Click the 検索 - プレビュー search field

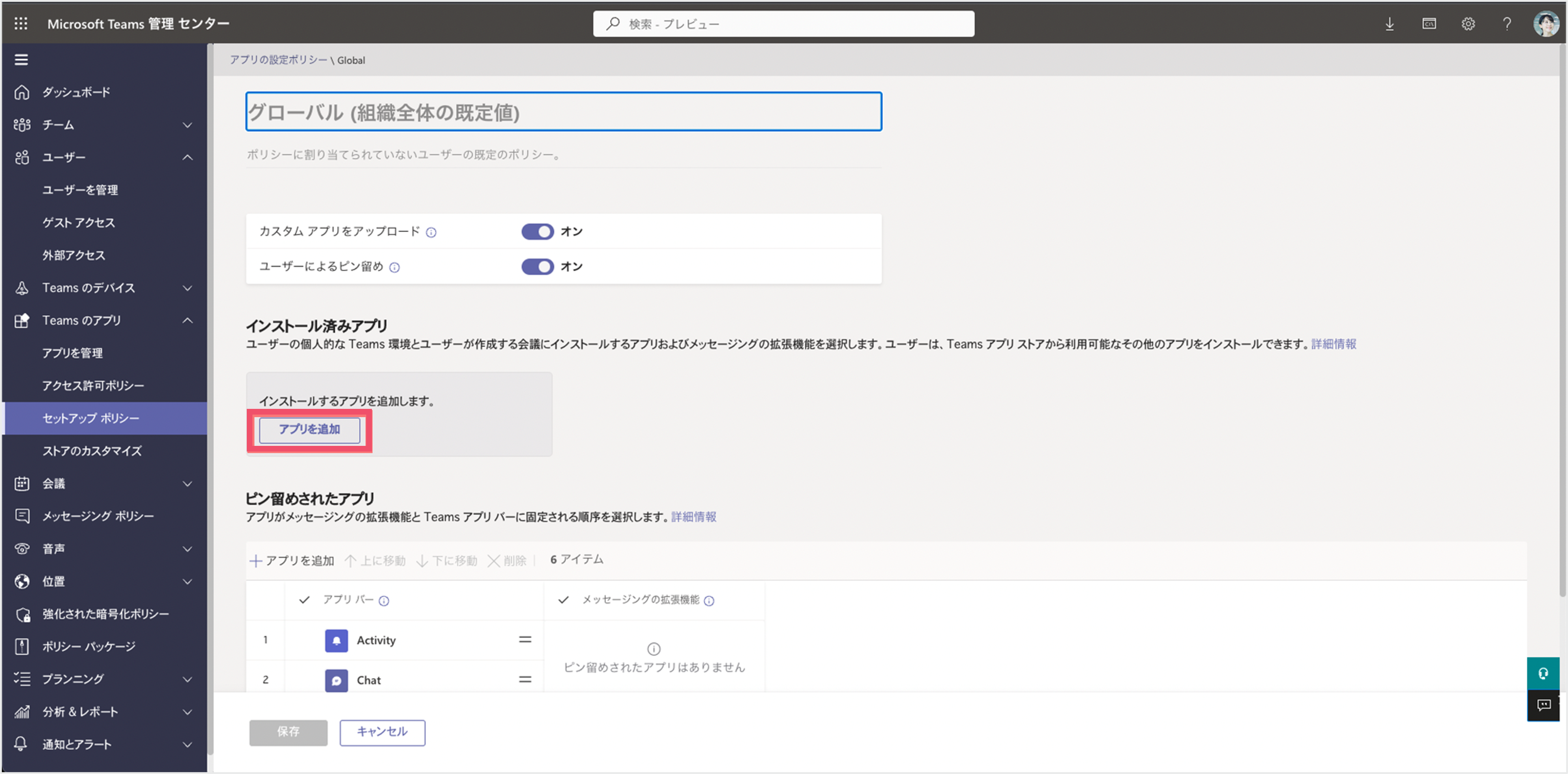pos(783,24)
